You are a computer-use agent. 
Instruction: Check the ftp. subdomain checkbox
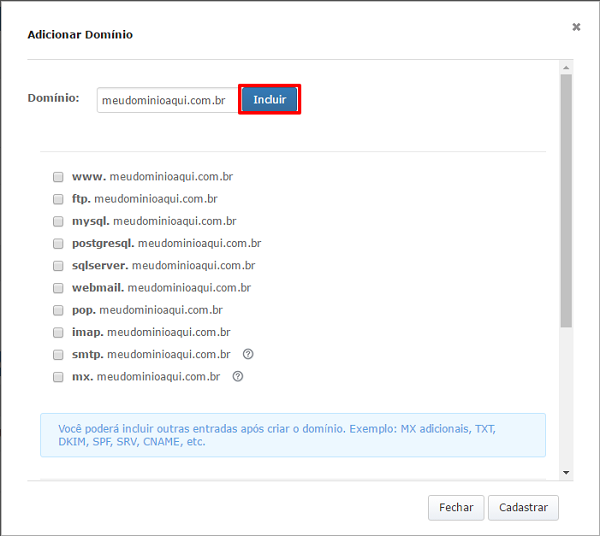point(58,199)
